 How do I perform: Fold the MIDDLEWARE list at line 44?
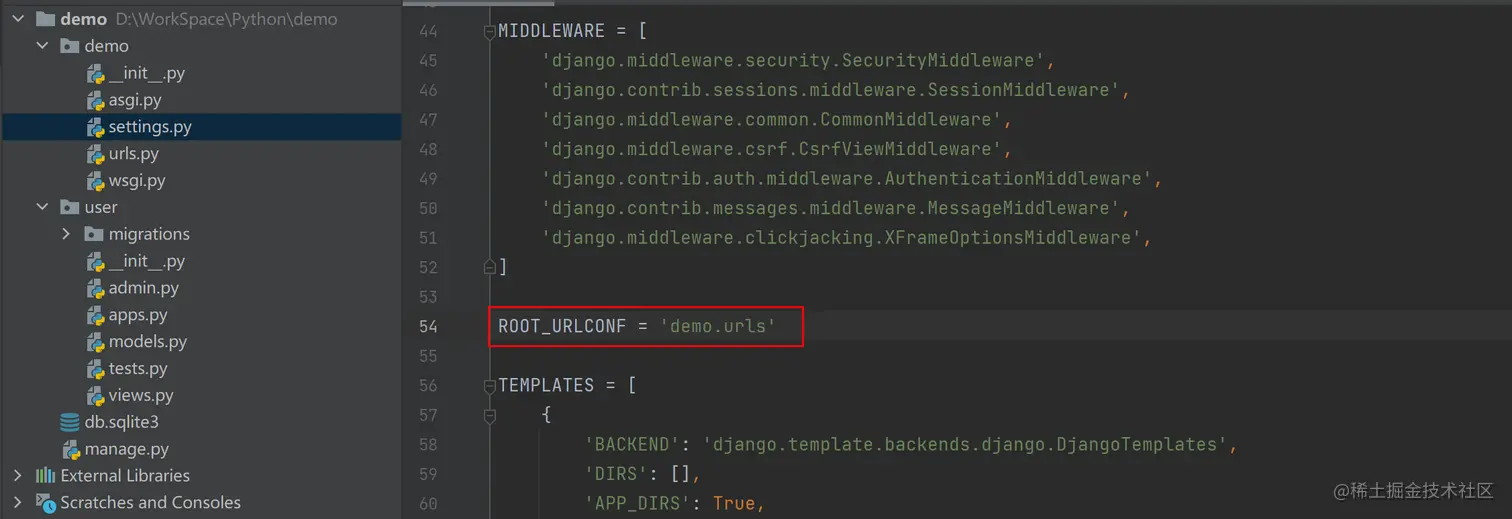(490, 31)
